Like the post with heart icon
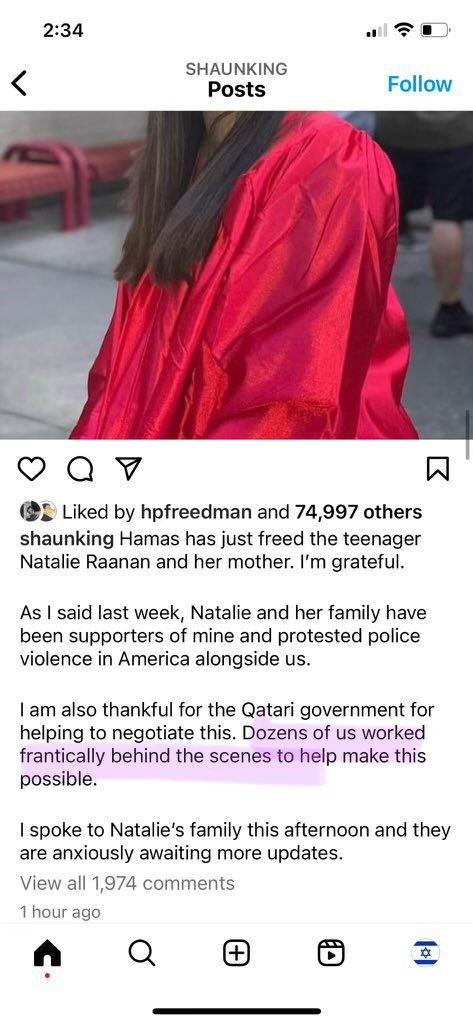473x1024 pixels. click(32, 469)
